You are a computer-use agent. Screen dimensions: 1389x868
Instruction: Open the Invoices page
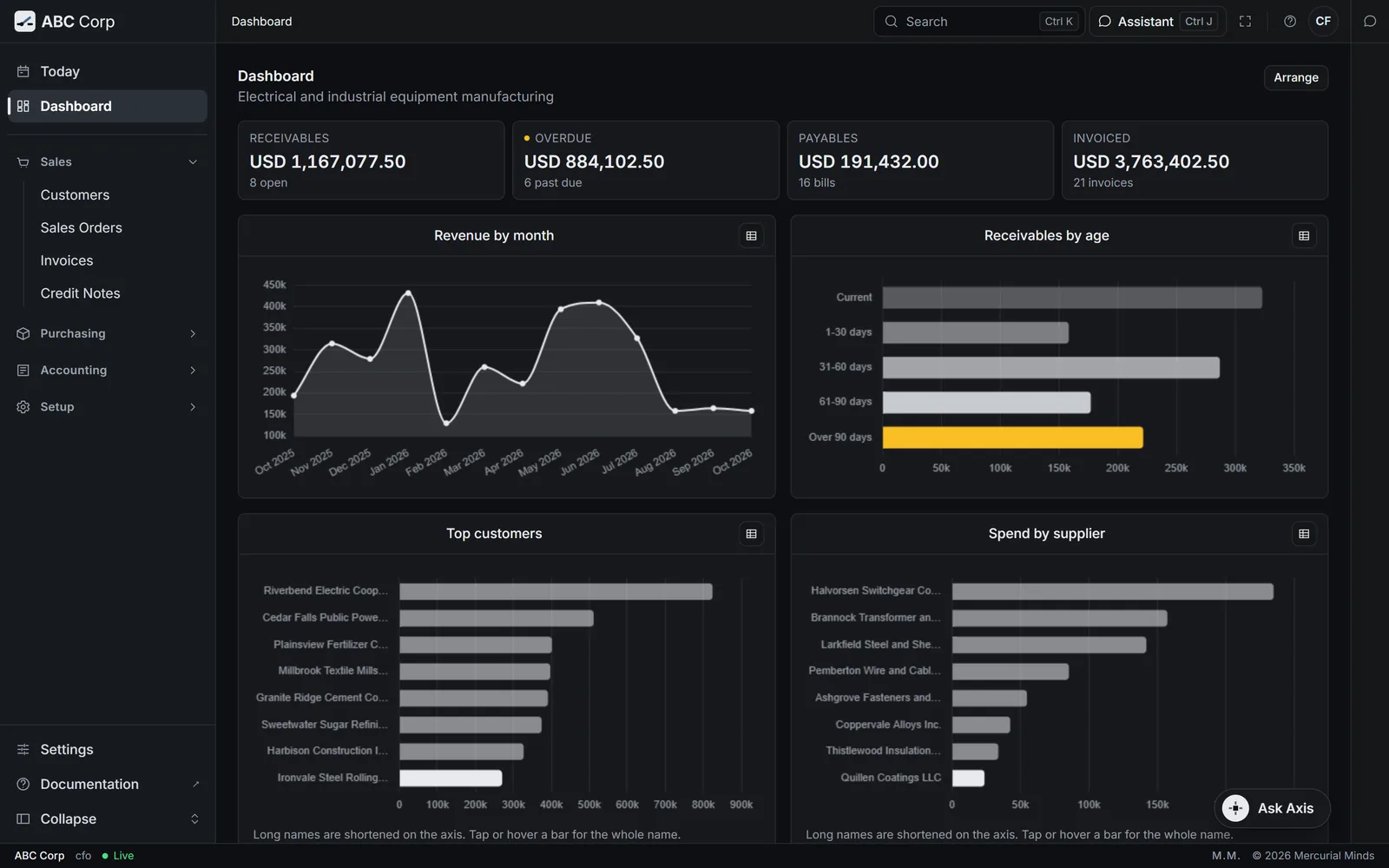(67, 260)
